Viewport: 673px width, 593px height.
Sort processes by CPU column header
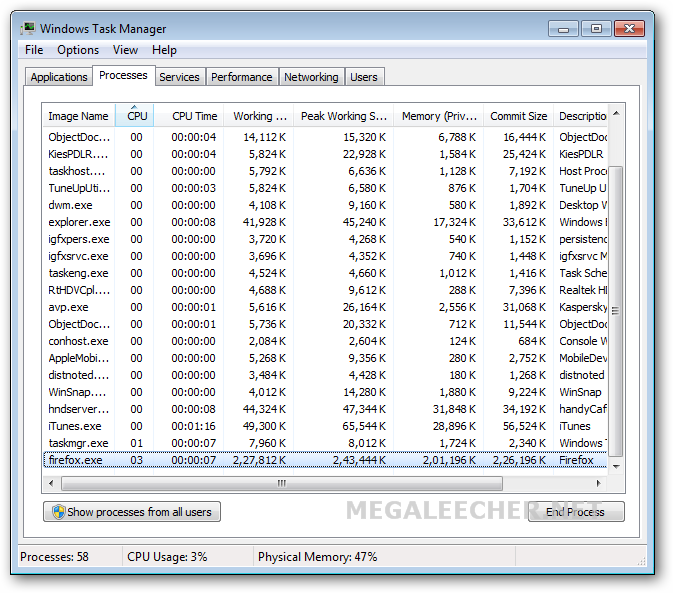coord(137,116)
